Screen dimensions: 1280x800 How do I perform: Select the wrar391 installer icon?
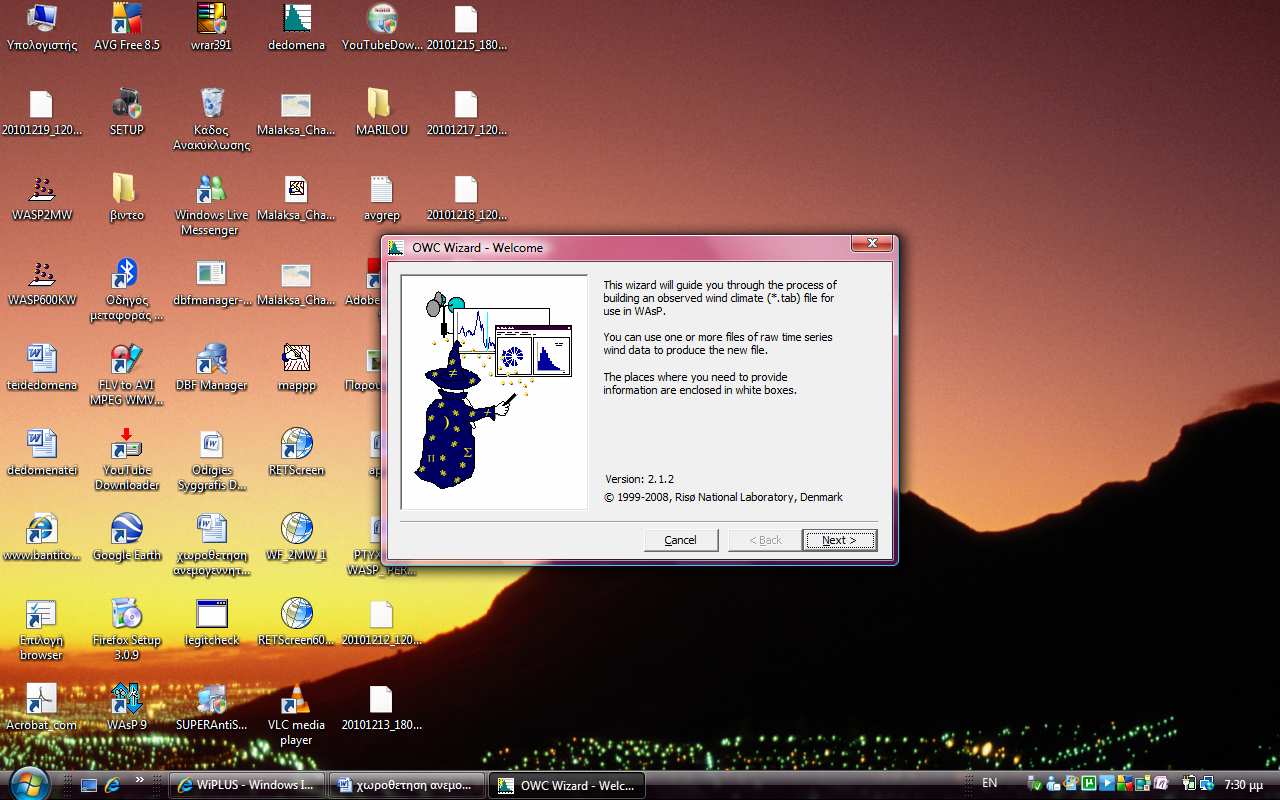[x=211, y=28]
